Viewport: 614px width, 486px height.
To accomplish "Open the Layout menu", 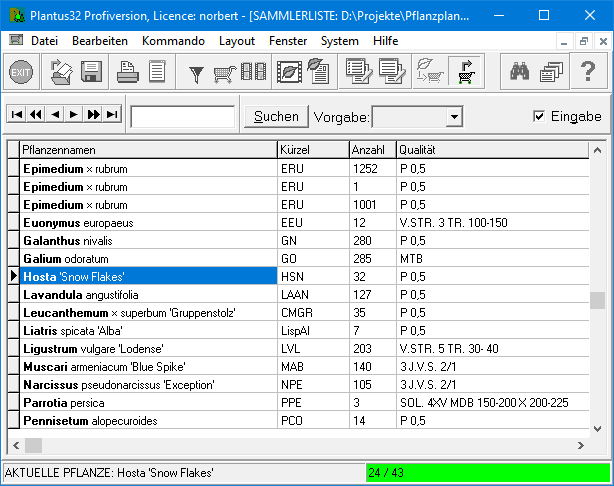I will click(x=237, y=41).
